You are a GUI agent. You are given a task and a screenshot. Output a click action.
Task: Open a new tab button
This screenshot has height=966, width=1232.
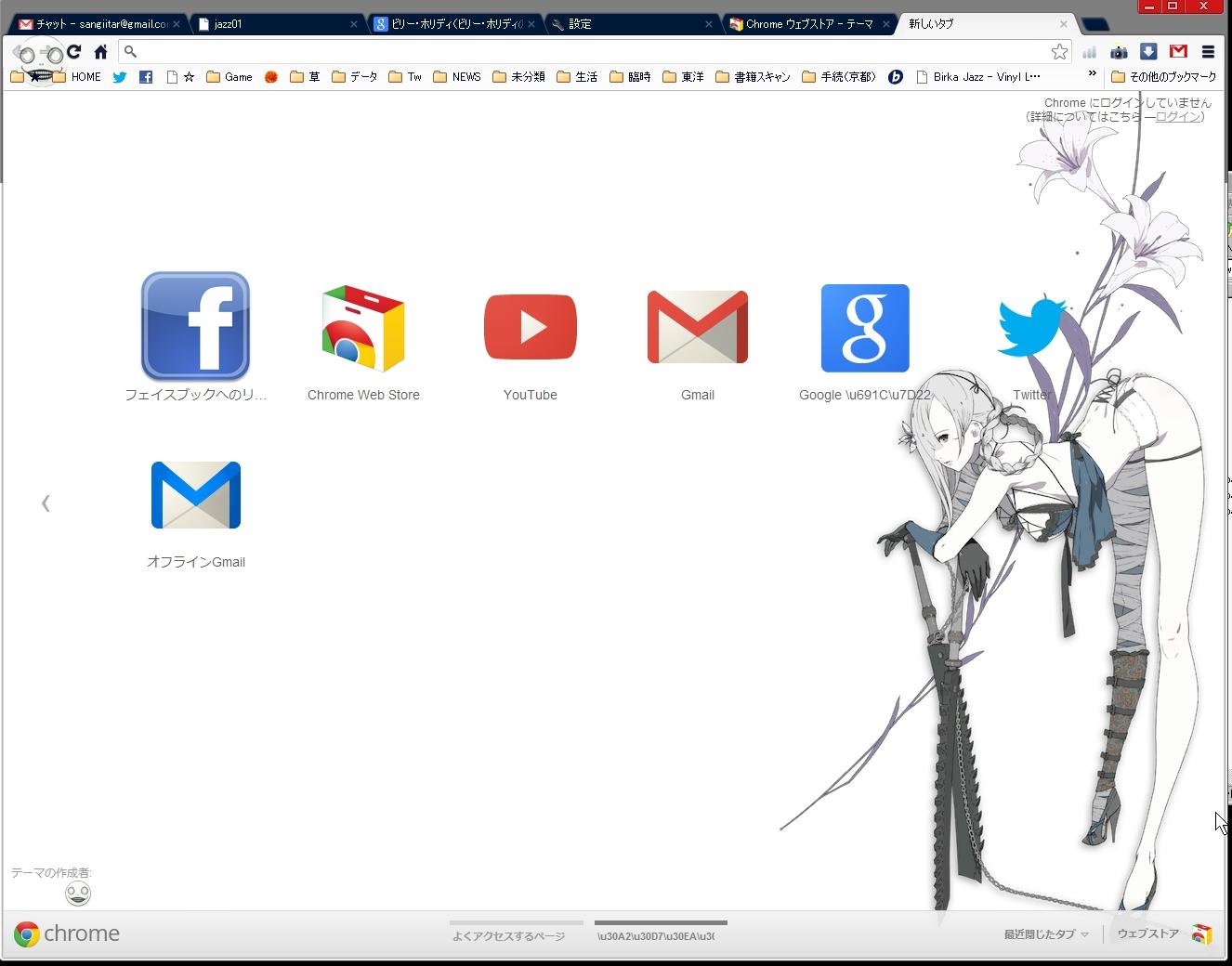point(1095,25)
